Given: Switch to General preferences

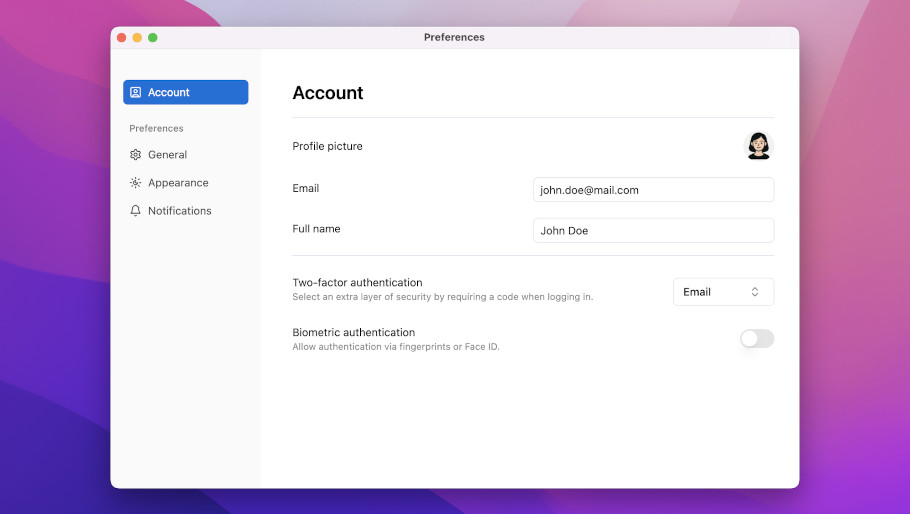Looking at the screenshot, I should tap(168, 155).
